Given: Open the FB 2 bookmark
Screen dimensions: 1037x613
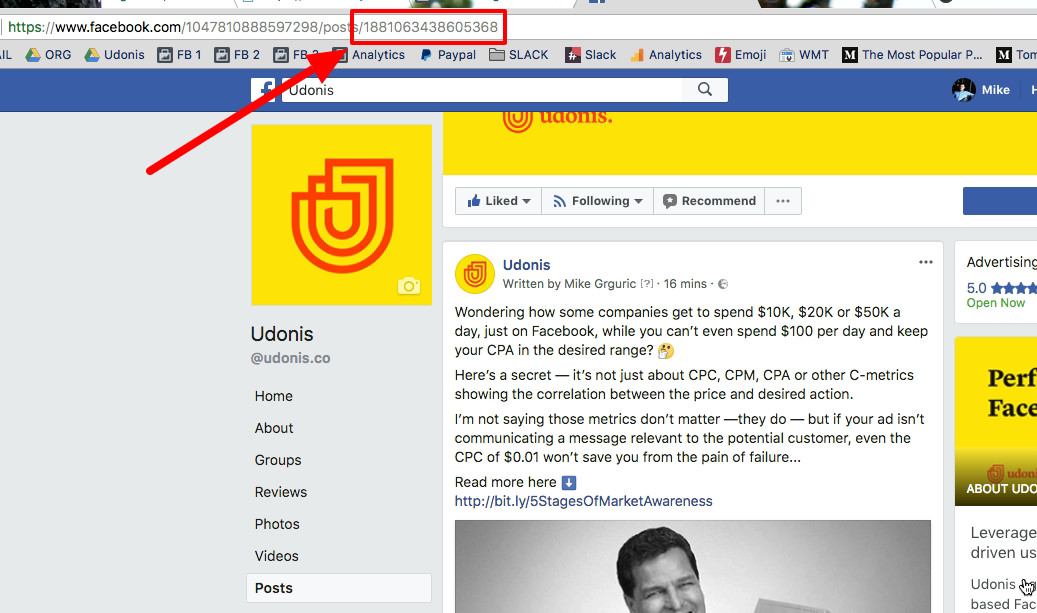Looking at the screenshot, I should click(237, 55).
